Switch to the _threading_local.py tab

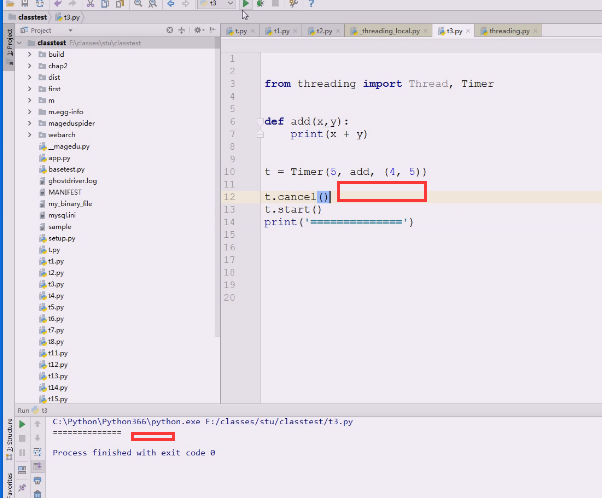tap(390, 31)
